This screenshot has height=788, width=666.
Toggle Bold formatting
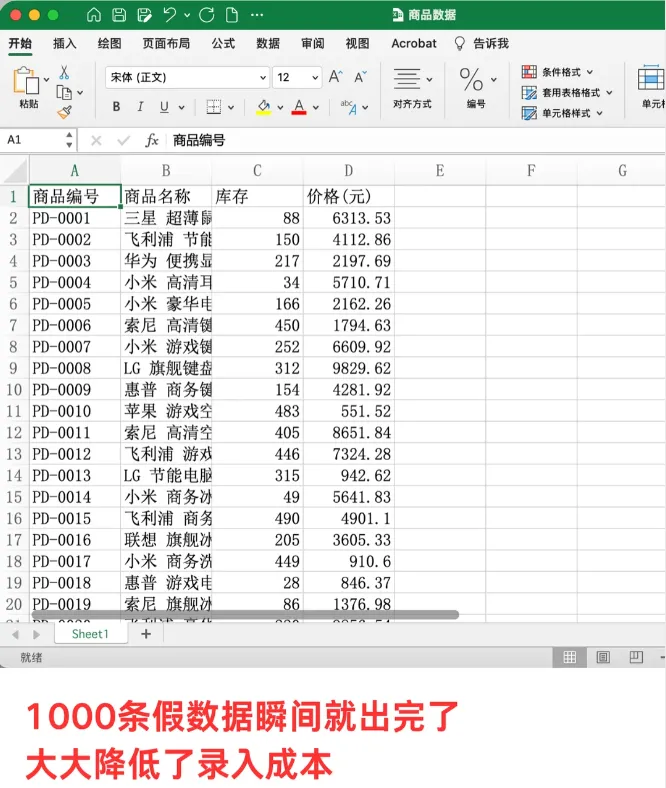pyautogui.click(x=116, y=107)
